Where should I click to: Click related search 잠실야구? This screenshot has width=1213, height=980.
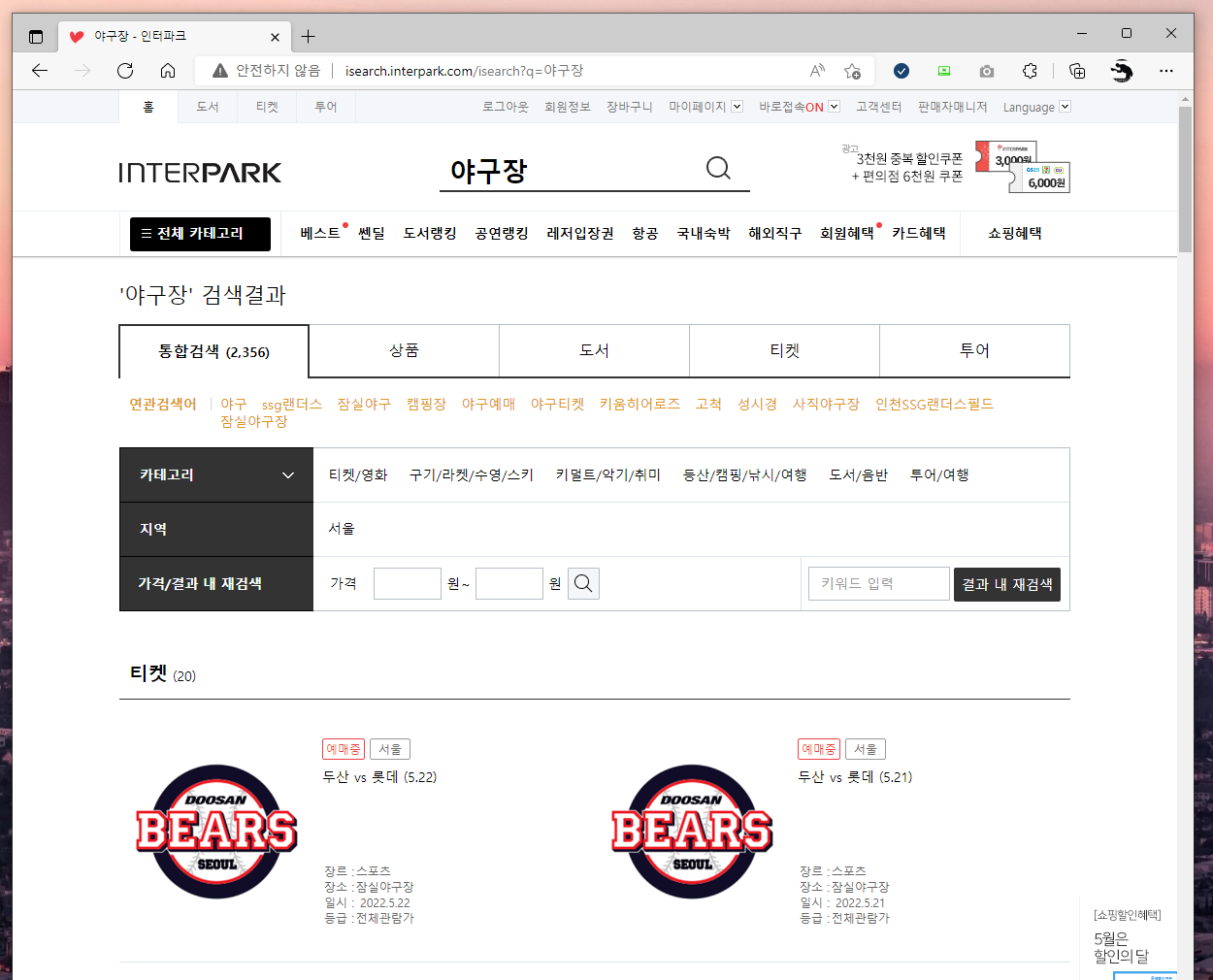tap(364, 405)
